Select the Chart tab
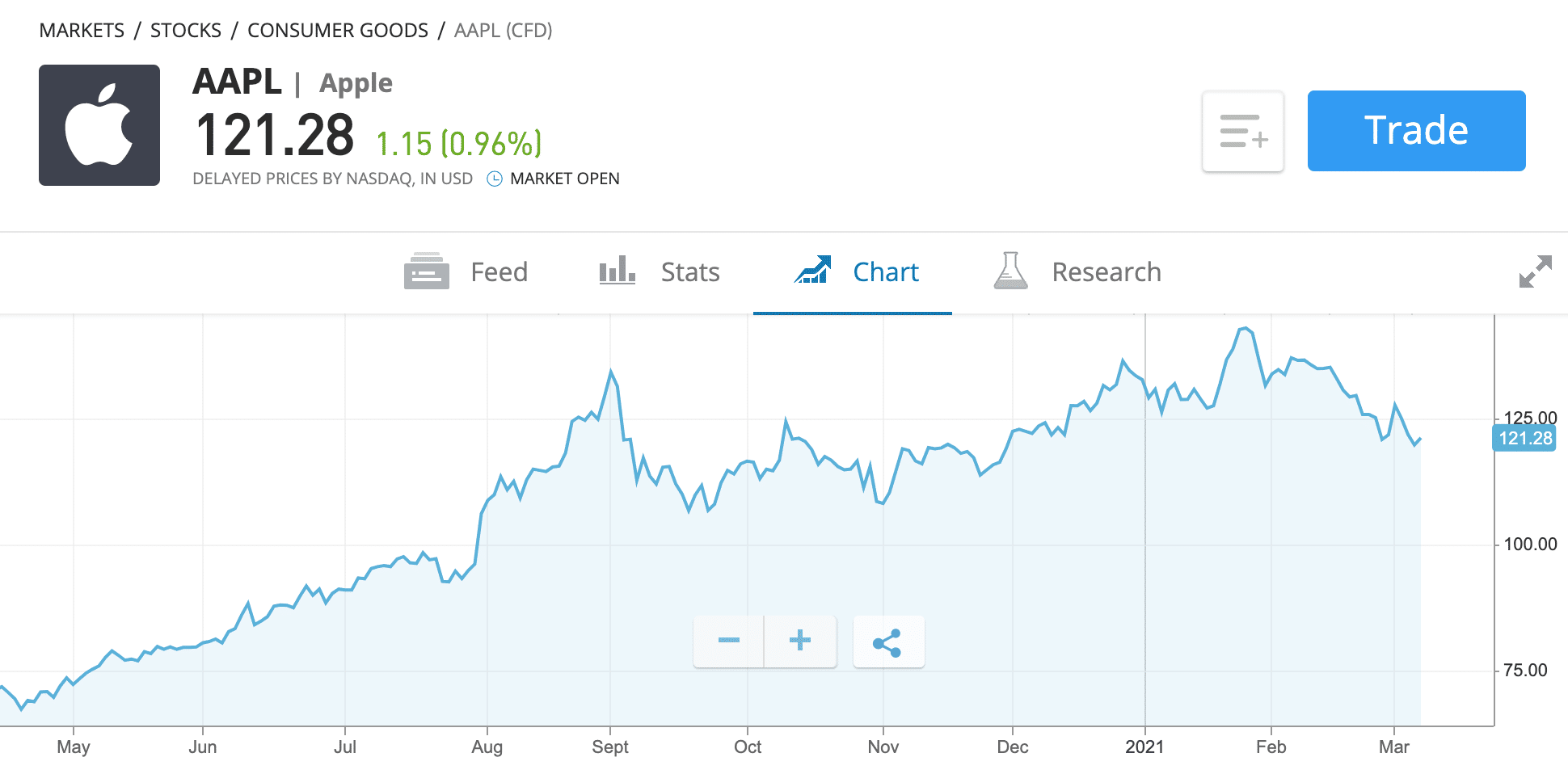 click(x=853, y=272)
